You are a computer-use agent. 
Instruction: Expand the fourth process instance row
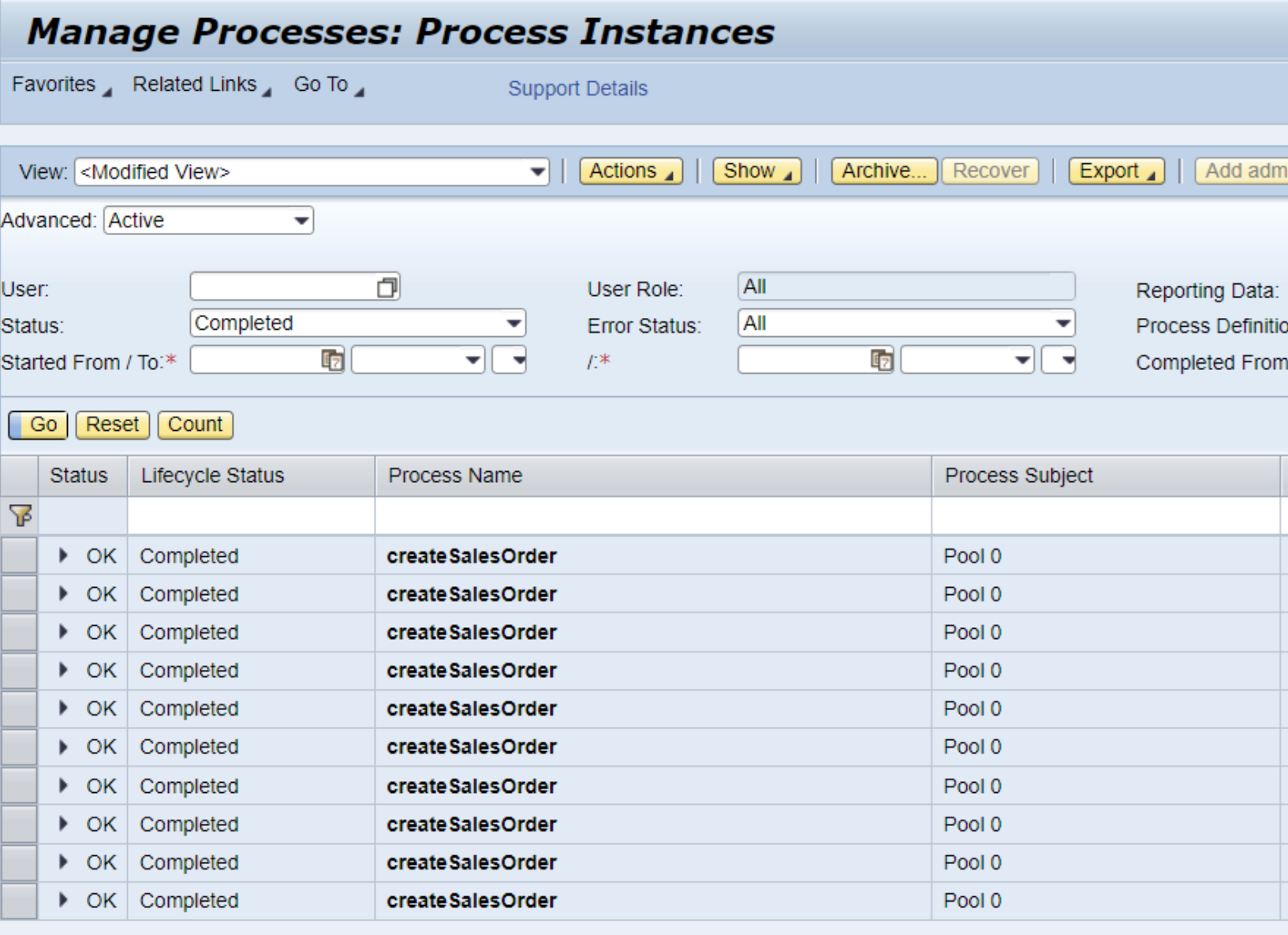pyautogui.click(x=63, y=670)
